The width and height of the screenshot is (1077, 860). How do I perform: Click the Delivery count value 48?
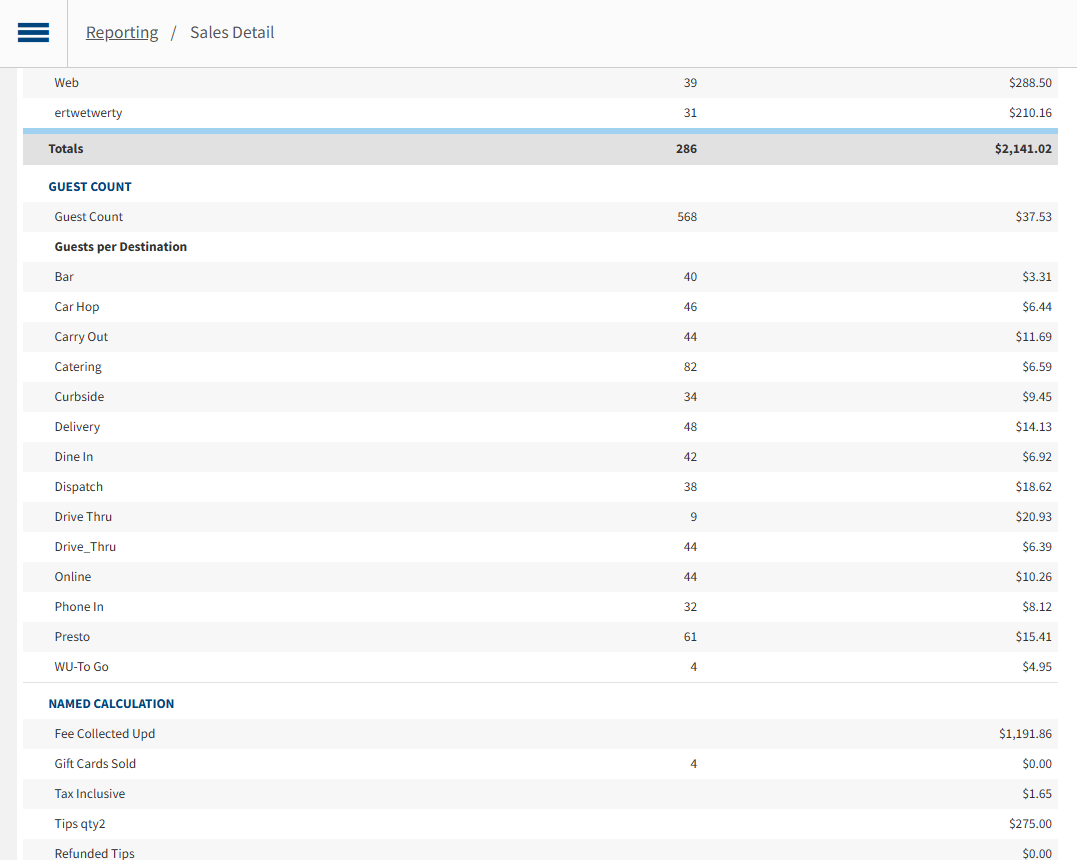[x=689, y=426]
